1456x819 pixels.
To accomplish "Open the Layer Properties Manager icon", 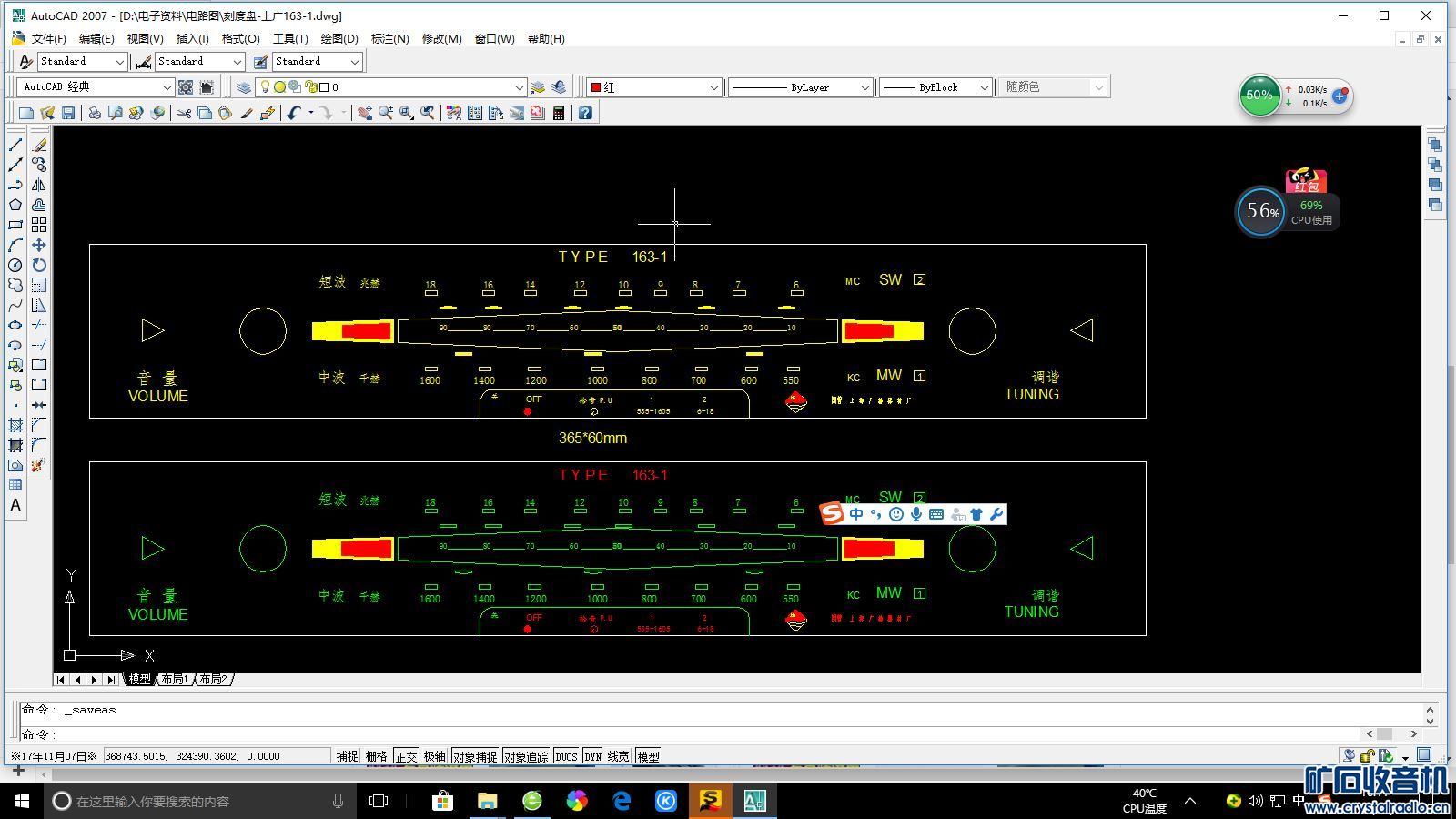I will tap(244, 87).
